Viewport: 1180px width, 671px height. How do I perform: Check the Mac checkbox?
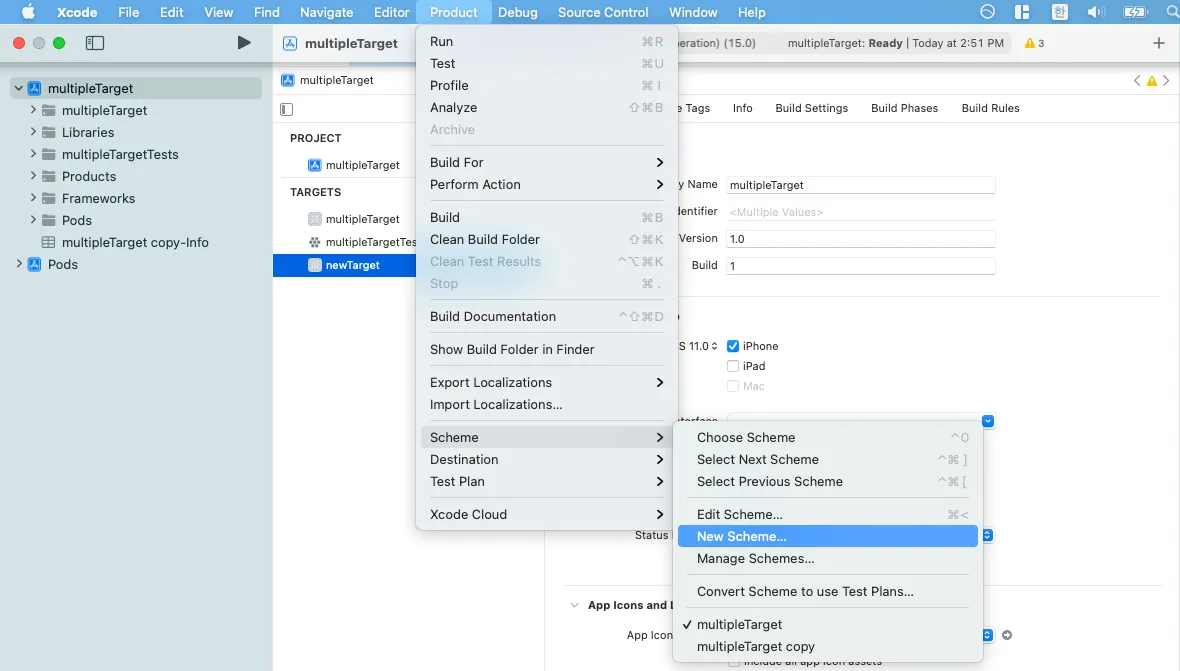click(x=733, y=386)
